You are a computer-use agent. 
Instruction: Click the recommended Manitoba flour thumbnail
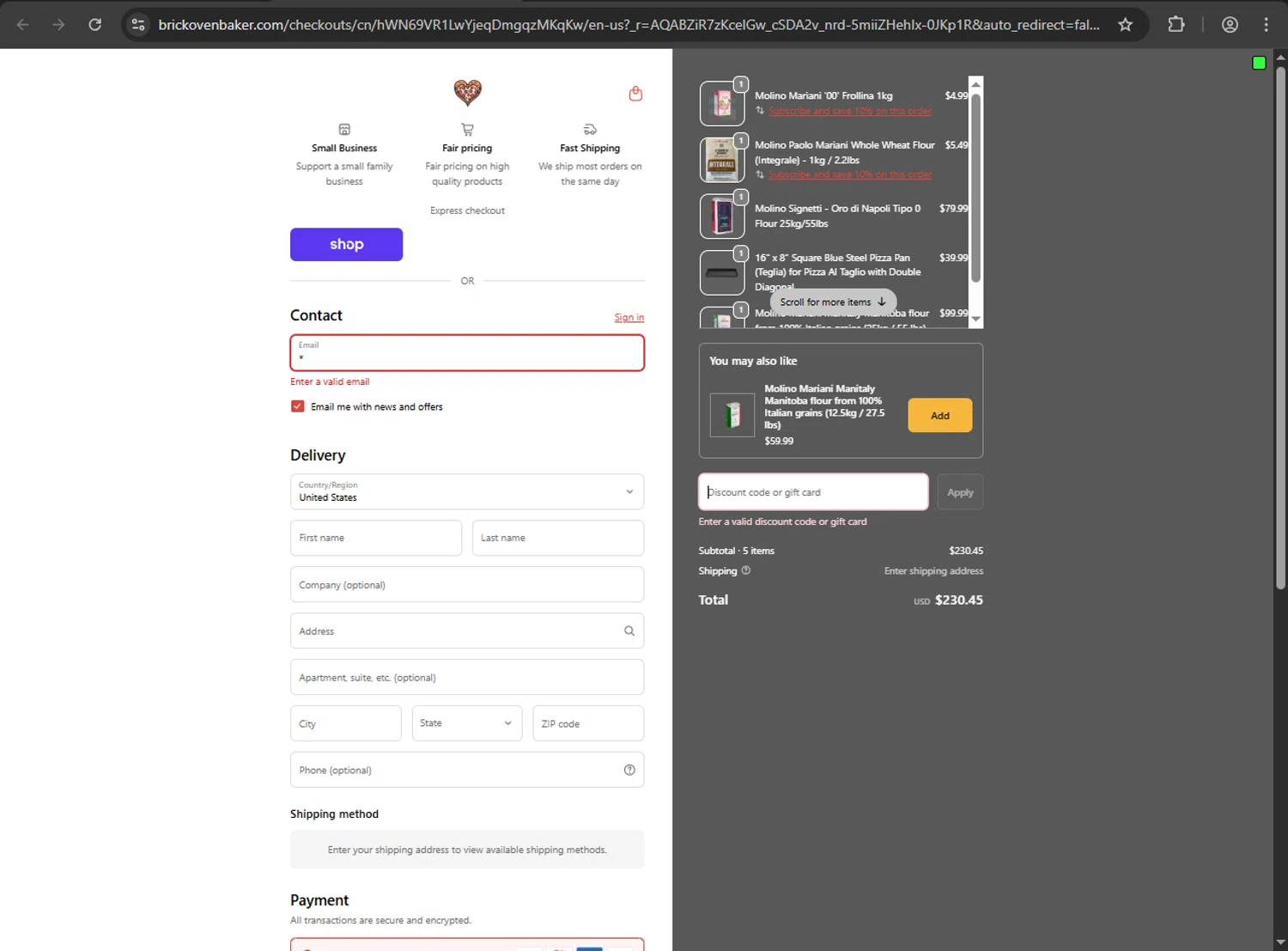tap(732, 415)
